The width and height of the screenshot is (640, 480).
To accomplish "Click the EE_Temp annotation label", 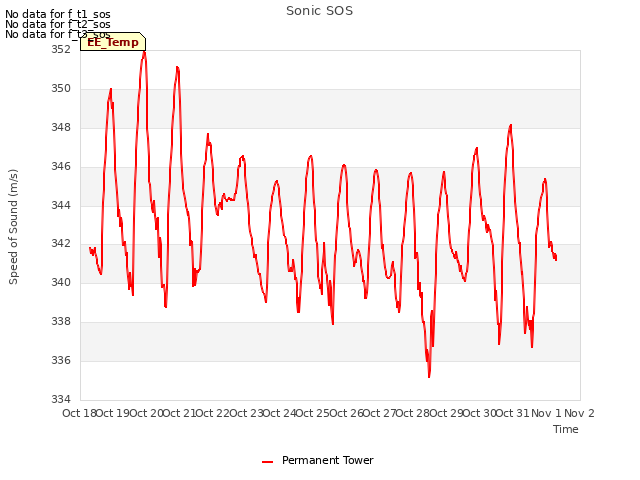I will point(113,42).
